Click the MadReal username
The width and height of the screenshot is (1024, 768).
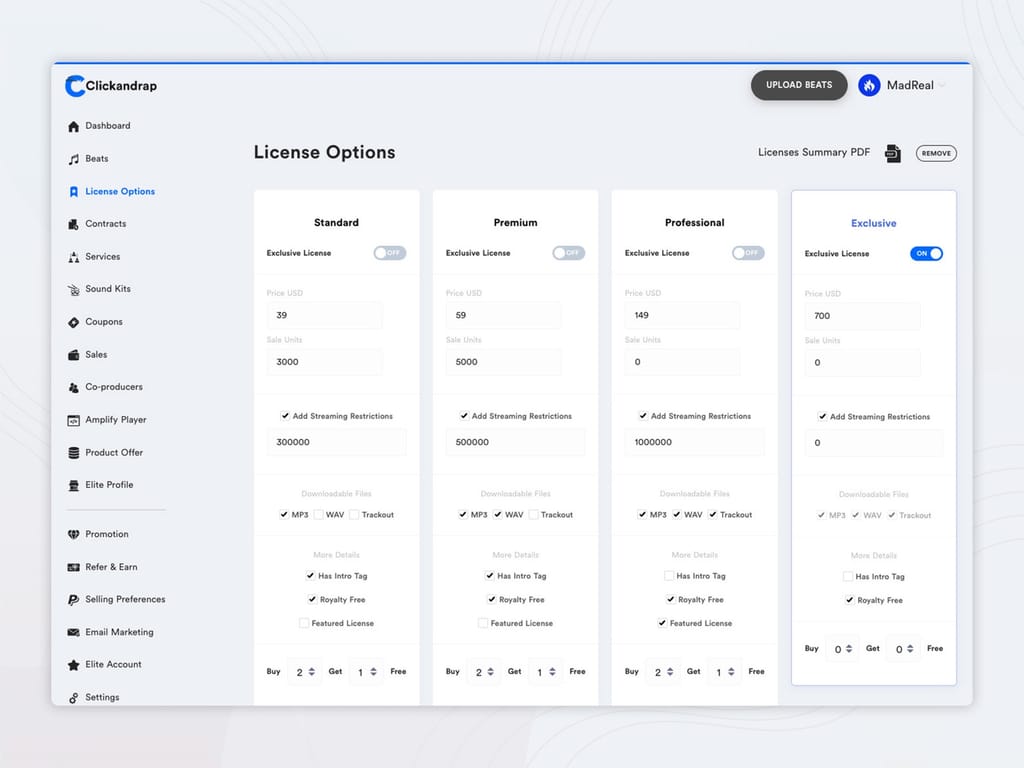[910, 86]
